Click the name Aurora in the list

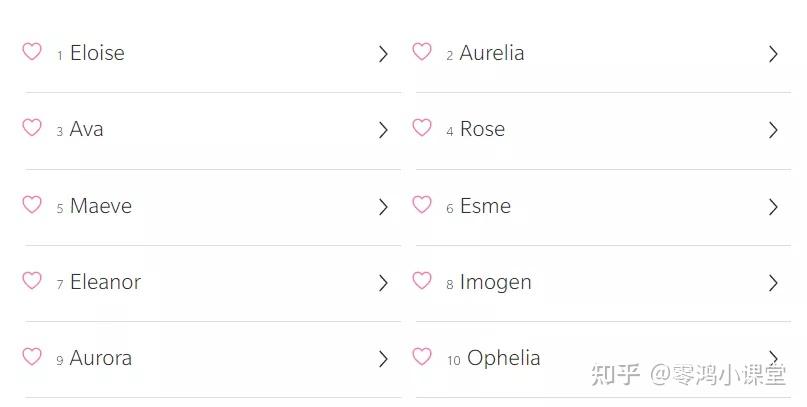100,358
